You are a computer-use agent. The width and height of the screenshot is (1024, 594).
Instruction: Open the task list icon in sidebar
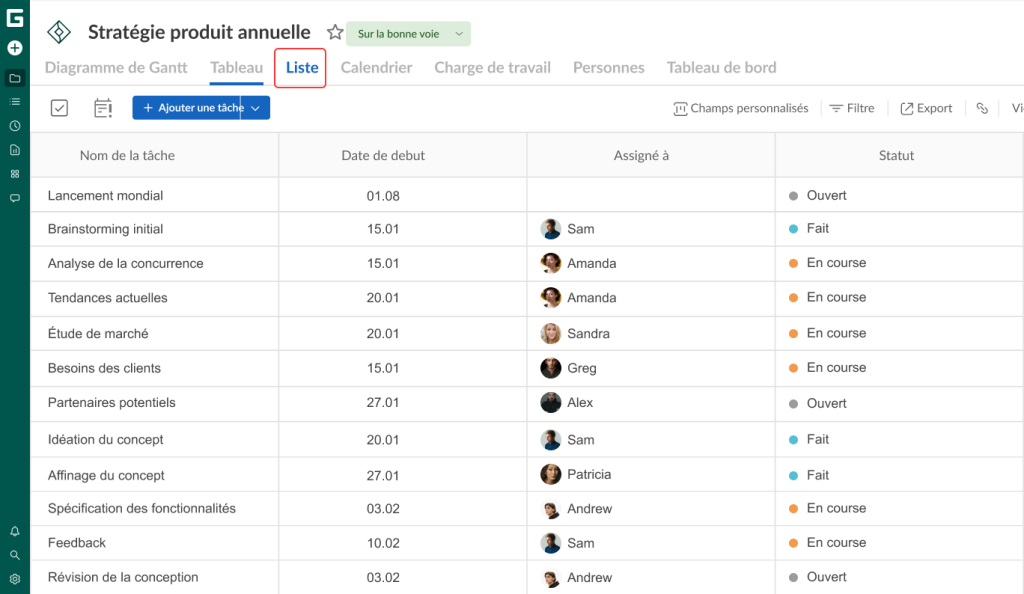pos(14,102)
